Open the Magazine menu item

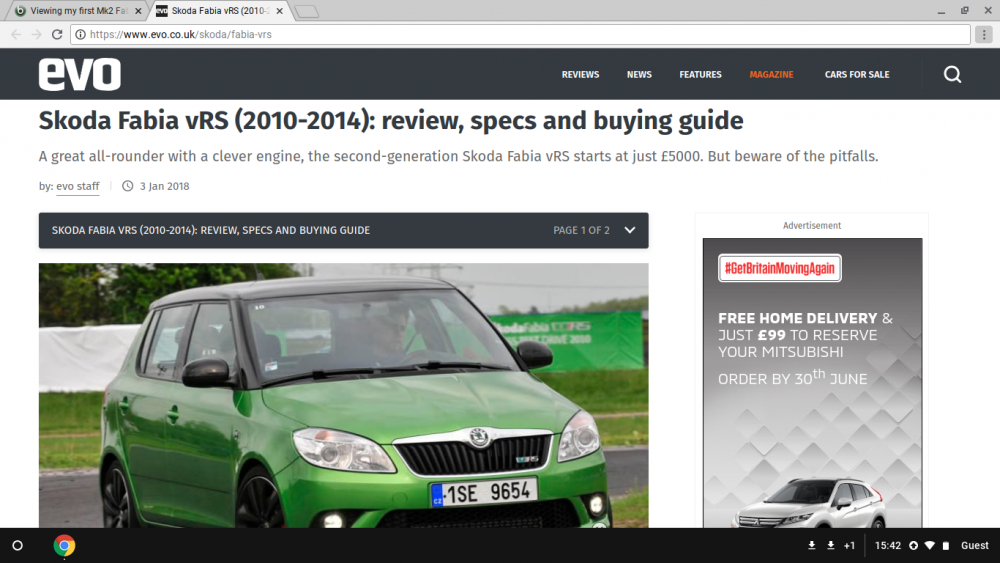click(772, 75)
